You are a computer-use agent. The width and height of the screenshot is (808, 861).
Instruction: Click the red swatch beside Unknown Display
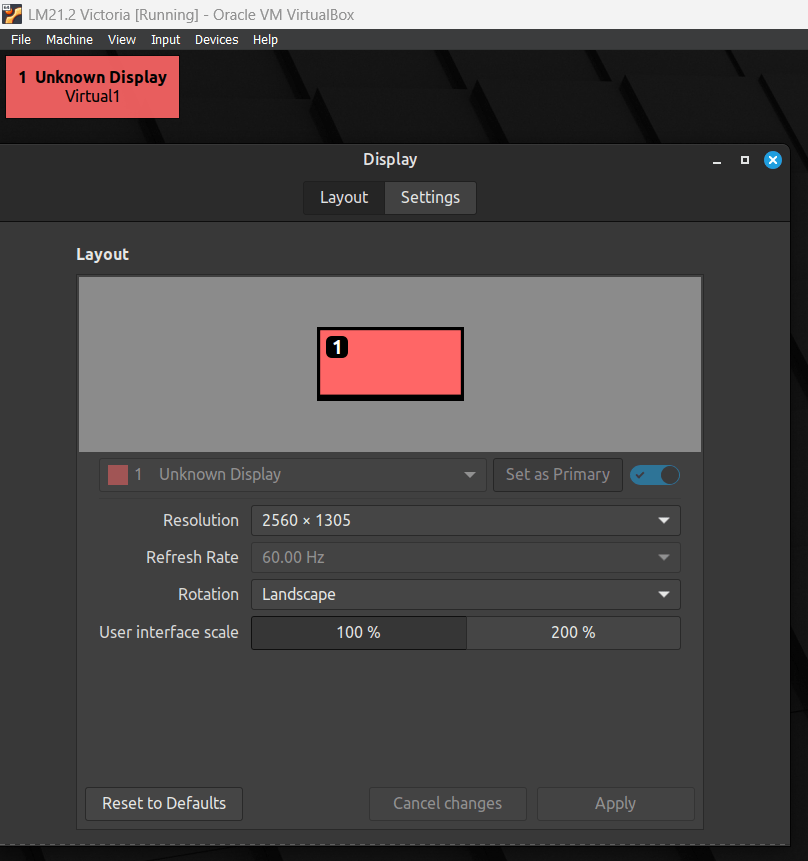(118, 475)
